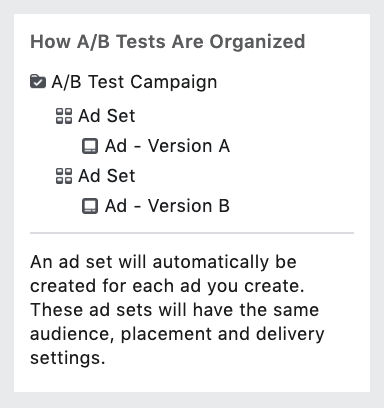Click the grid icon of the Ad Set above Version B
The image size is (384, 408).
coord(64,176)
